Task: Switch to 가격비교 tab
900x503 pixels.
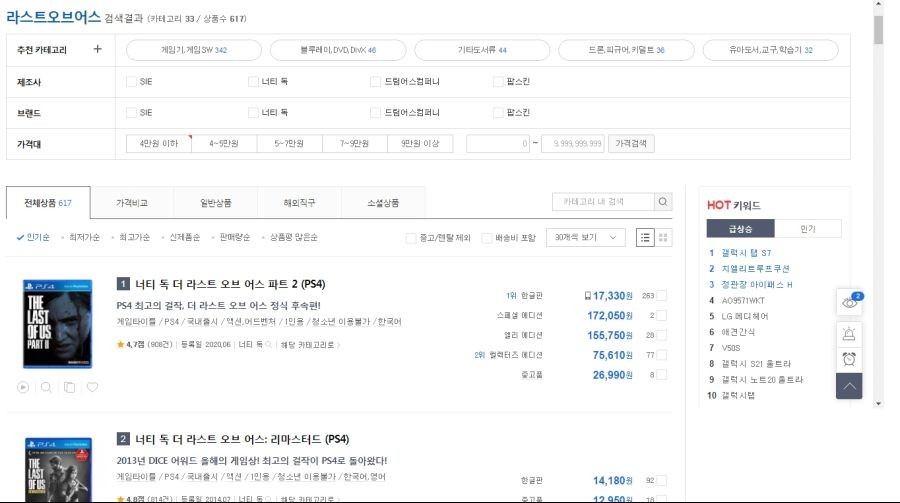Action: (x=132, y=203)
